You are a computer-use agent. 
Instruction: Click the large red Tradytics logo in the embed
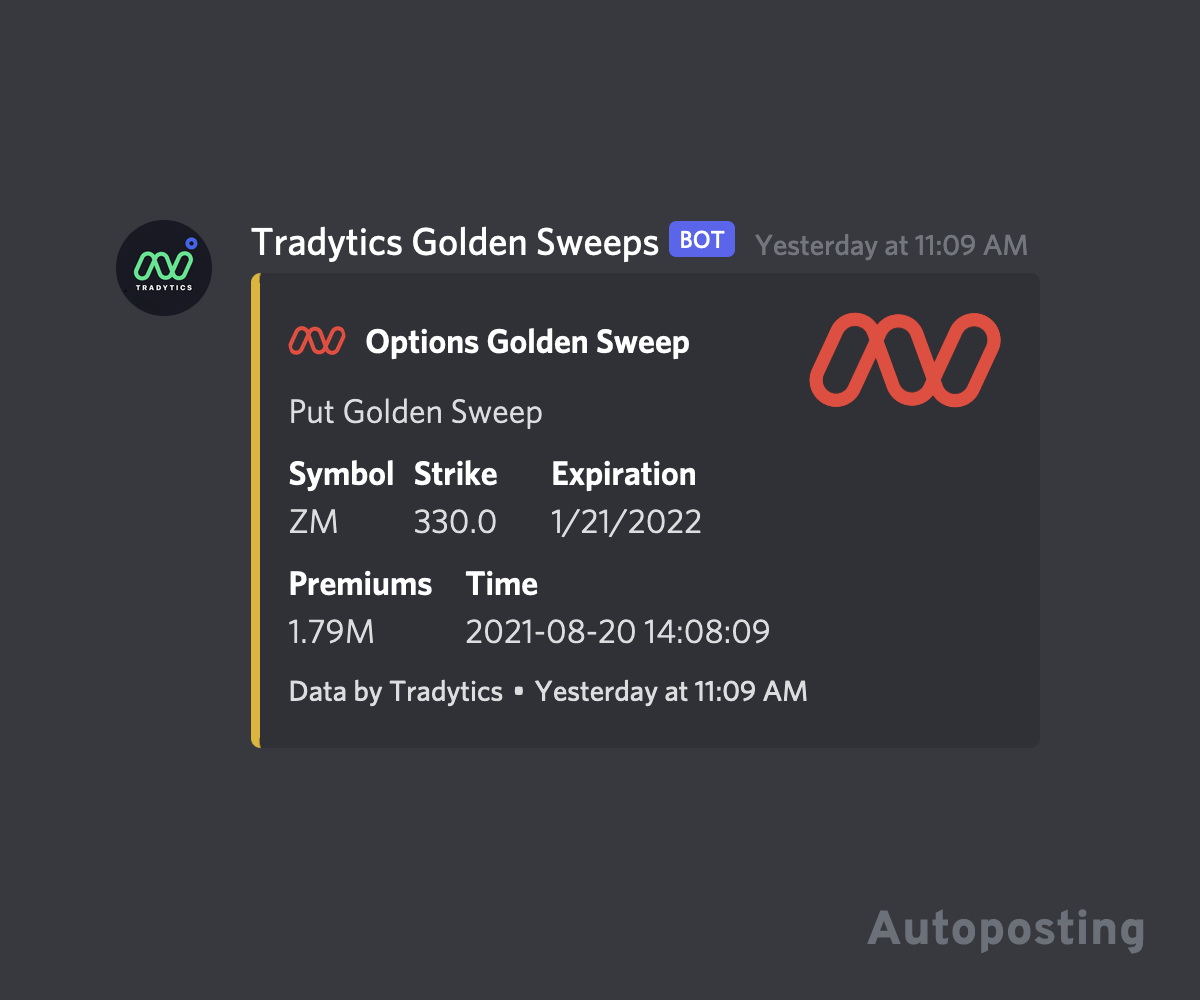[903, 360]
